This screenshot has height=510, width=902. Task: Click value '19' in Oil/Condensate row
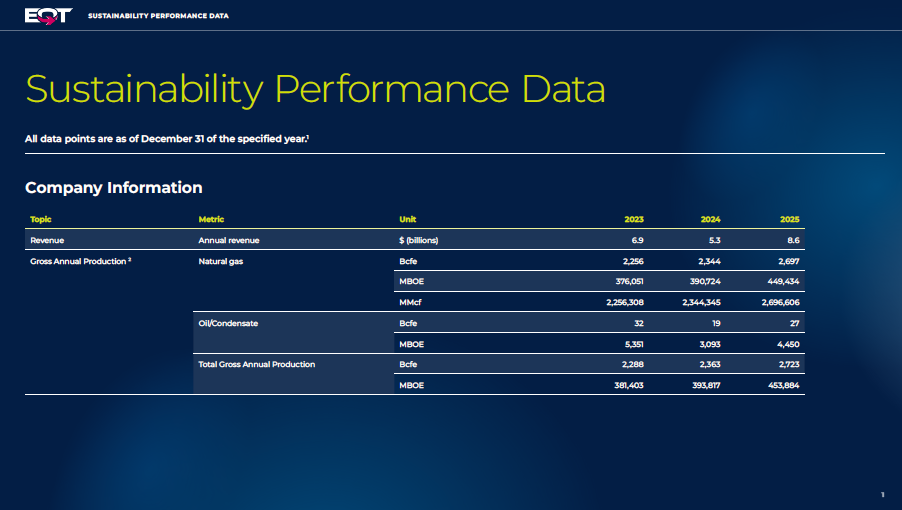tap(716, 323)
